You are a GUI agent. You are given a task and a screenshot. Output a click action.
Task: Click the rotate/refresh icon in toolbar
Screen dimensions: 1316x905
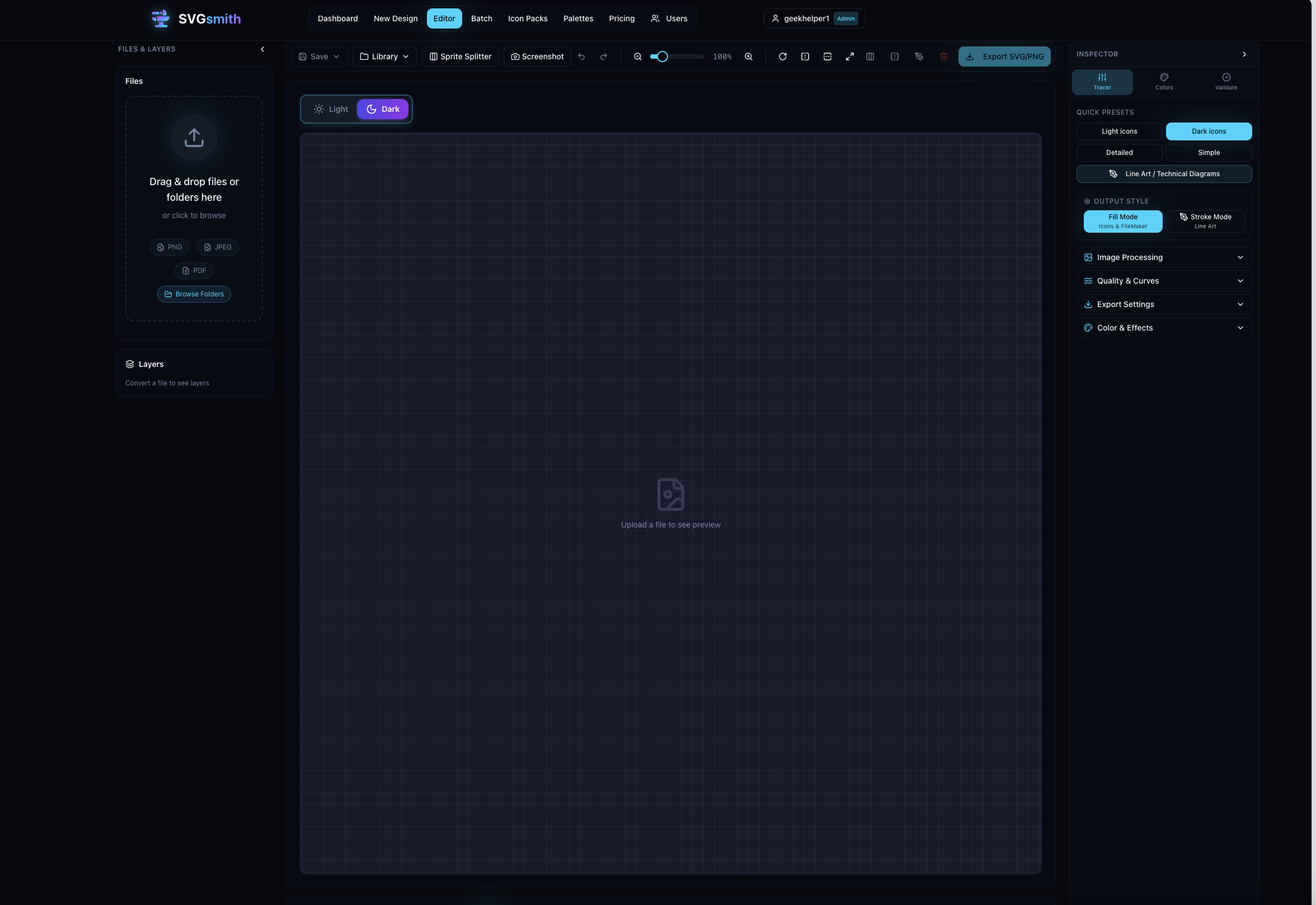click(x=783, y=56)
